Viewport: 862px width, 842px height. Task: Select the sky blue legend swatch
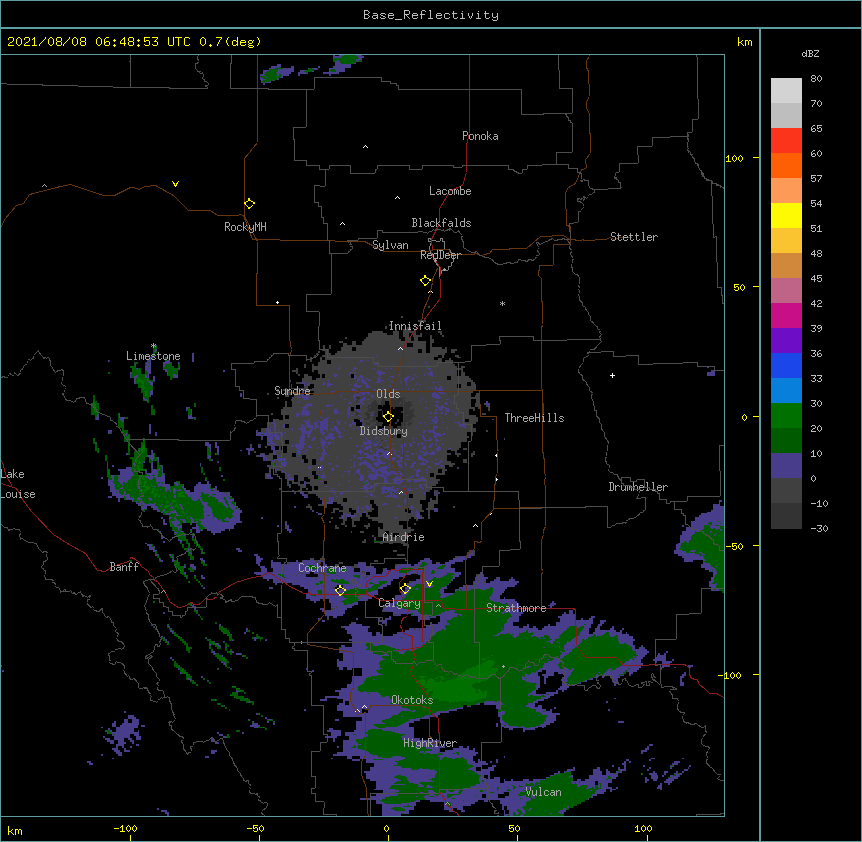pos(786,391)
